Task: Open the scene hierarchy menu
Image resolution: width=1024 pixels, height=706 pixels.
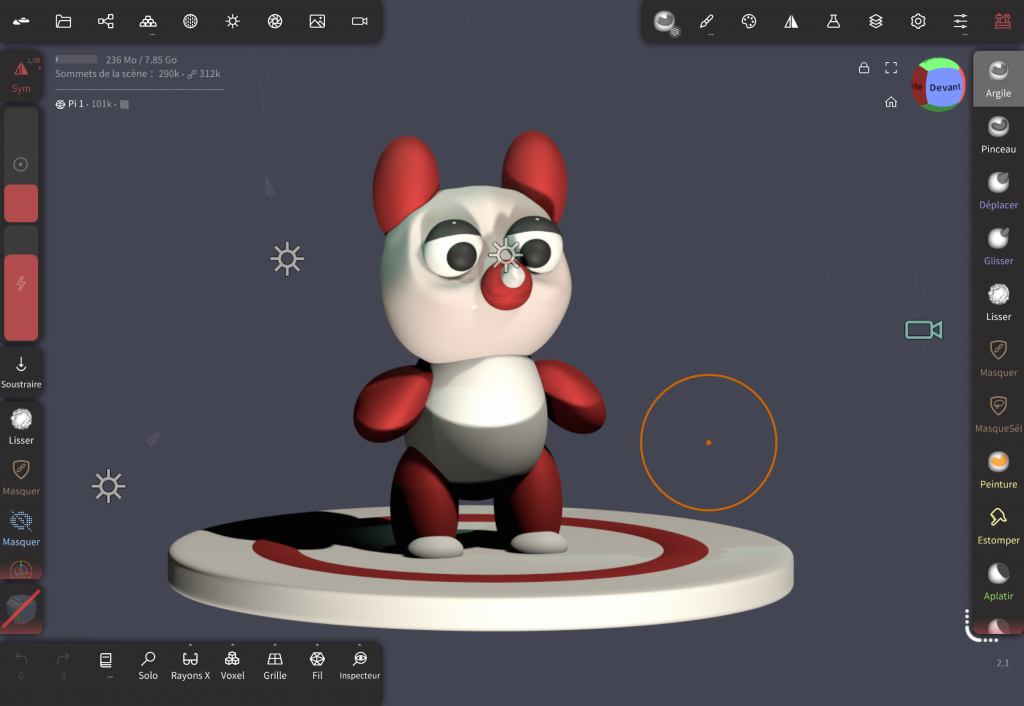Action: [106, 21]
